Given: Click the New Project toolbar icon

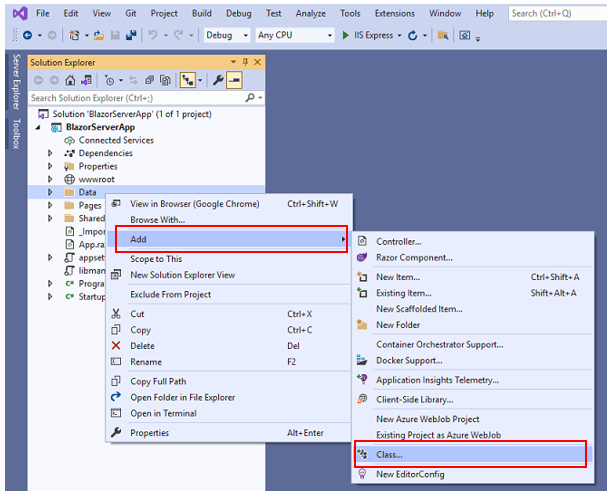Looking at the screenshot, I should click(74, 36).
